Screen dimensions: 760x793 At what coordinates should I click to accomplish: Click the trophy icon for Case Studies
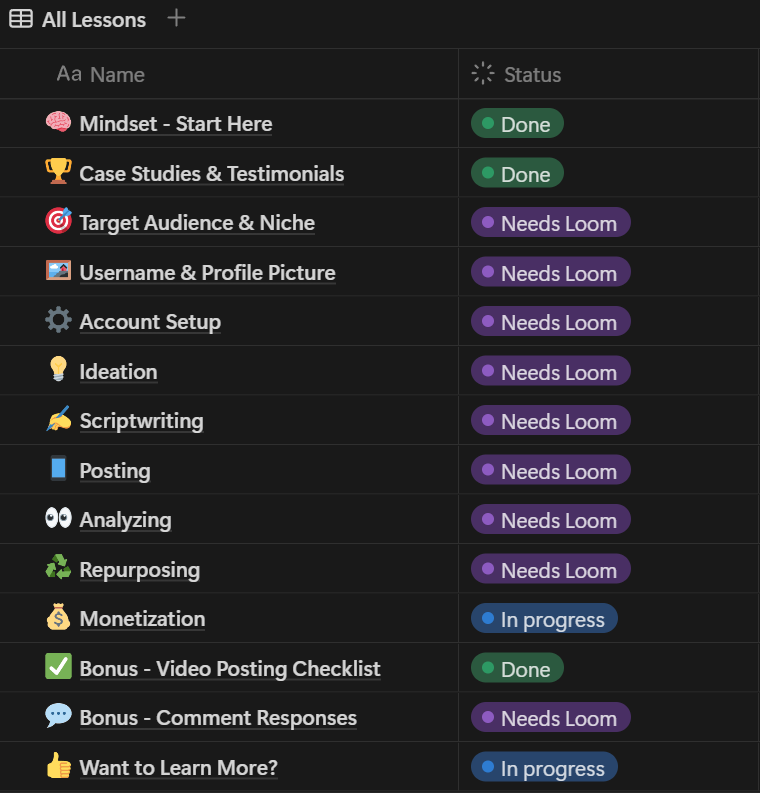click(x=59, y=173)
